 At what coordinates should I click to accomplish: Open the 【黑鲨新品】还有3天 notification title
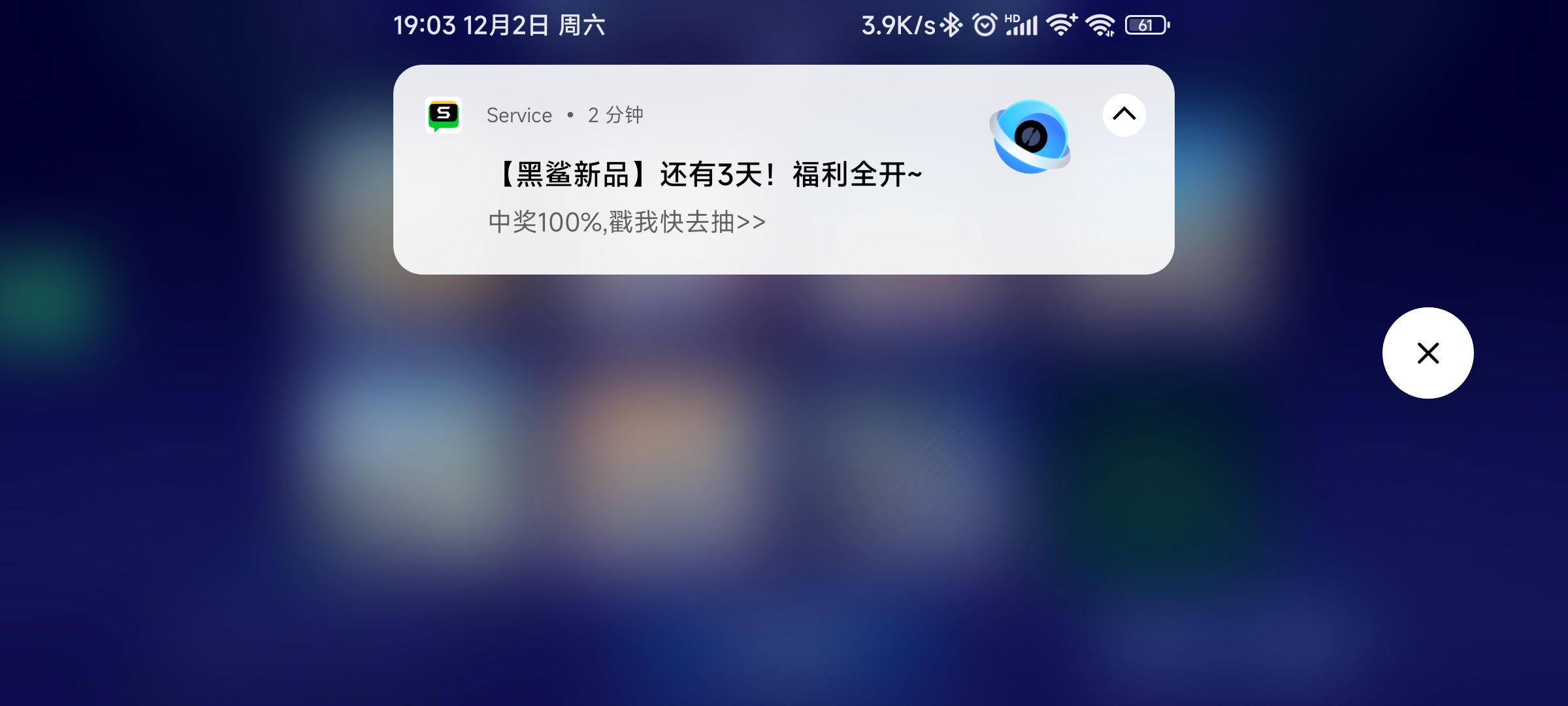click(709, 175)
